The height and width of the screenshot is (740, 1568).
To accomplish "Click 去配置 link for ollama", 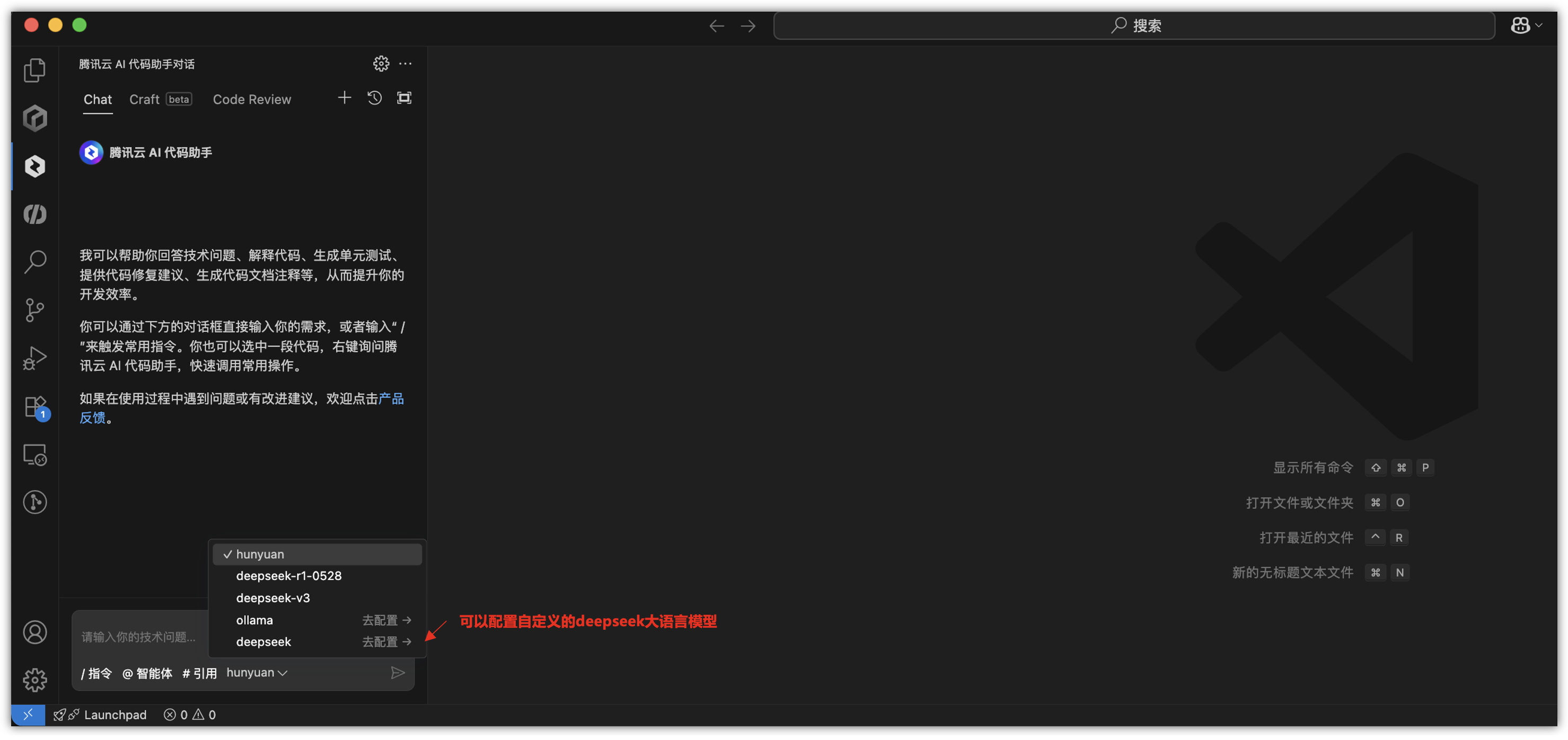I will point(387,620).
